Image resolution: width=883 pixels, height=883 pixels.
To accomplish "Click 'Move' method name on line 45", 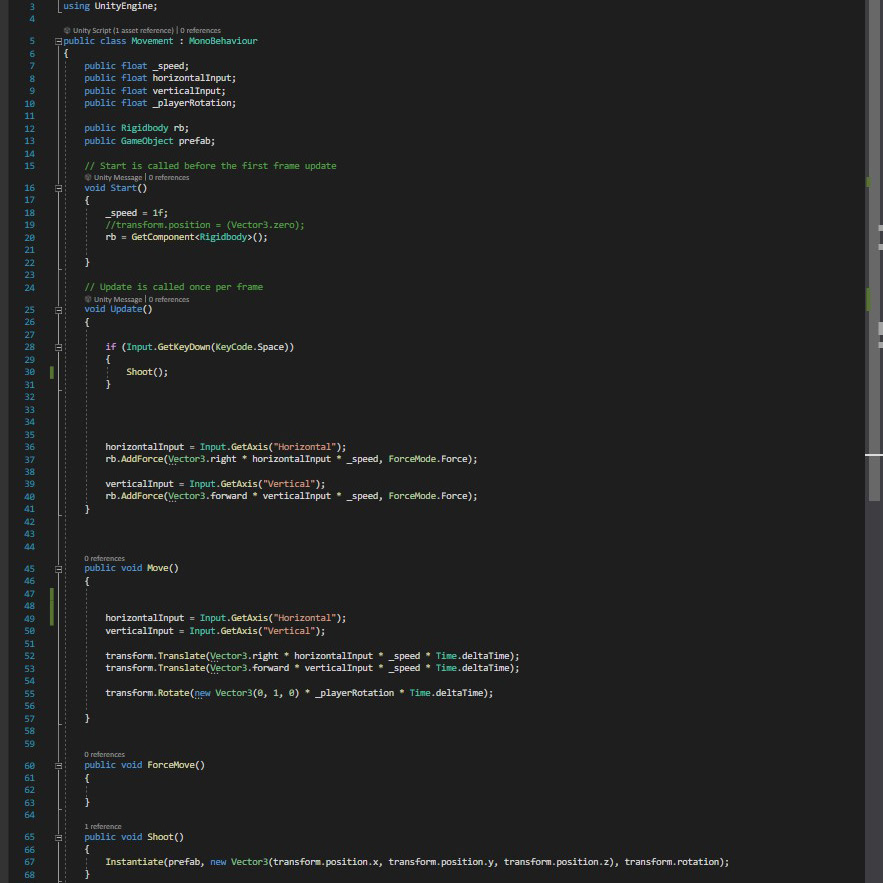I will point(158,569).
